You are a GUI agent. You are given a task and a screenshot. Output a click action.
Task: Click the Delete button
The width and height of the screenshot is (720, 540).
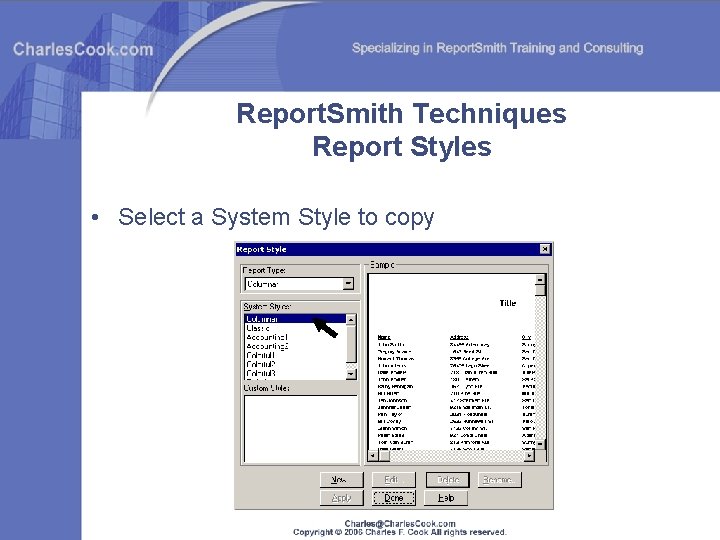(448, 479)
